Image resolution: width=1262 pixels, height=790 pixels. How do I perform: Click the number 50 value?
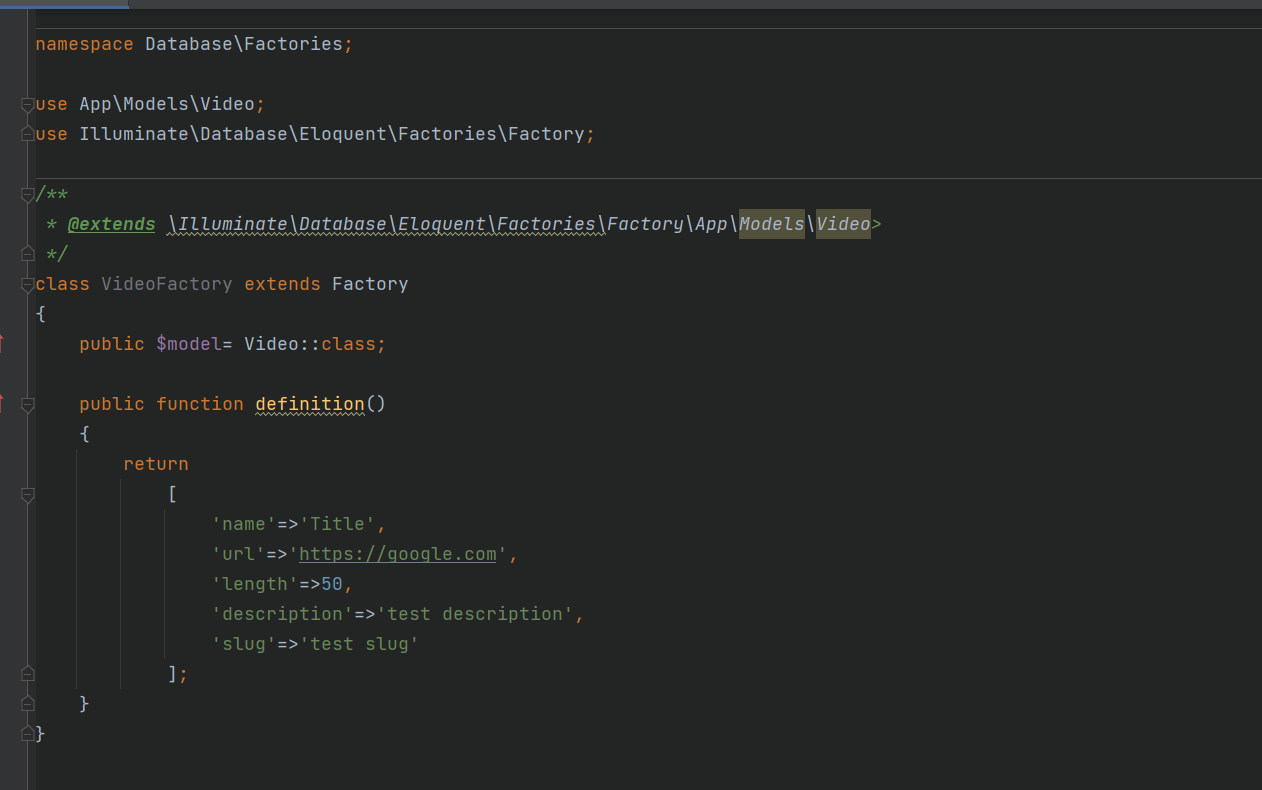tap(332, 584)
